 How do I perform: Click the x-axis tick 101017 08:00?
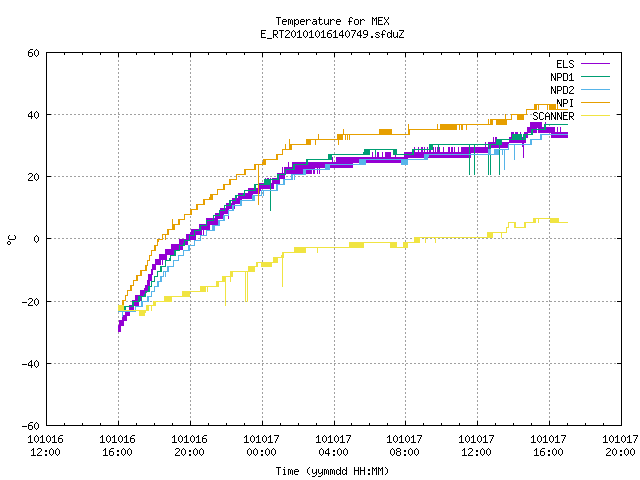(x=404, y=446)
